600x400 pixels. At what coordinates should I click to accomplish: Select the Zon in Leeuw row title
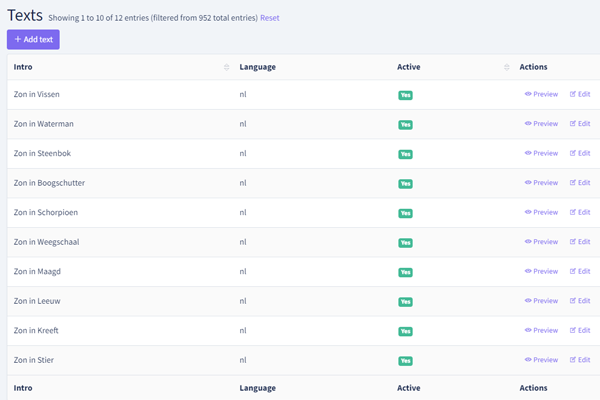coord(37,301)
